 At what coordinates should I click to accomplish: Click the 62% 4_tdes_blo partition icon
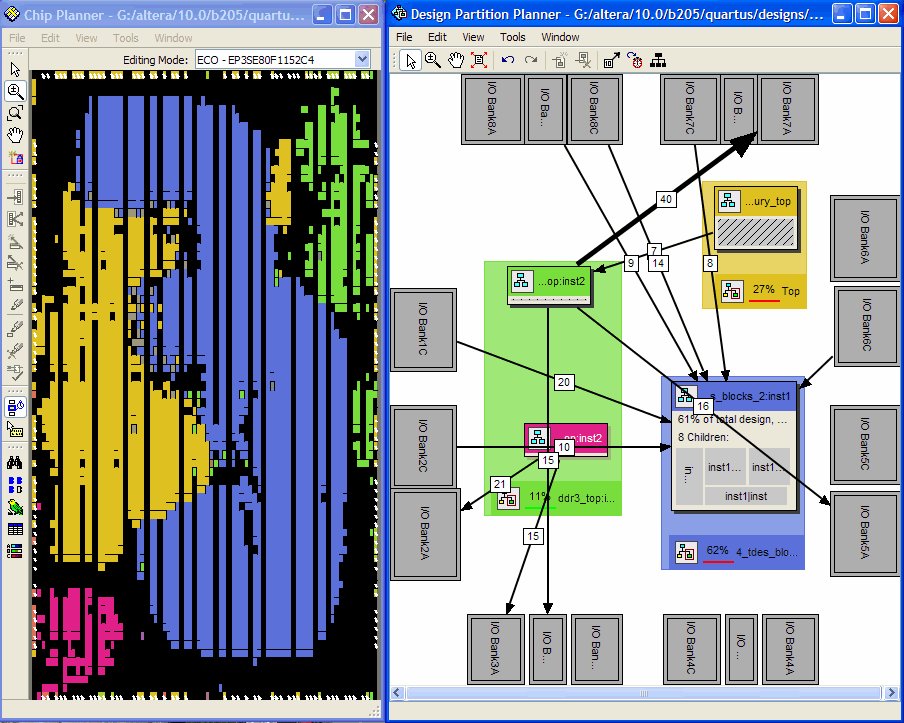click(x=687, y=552)
